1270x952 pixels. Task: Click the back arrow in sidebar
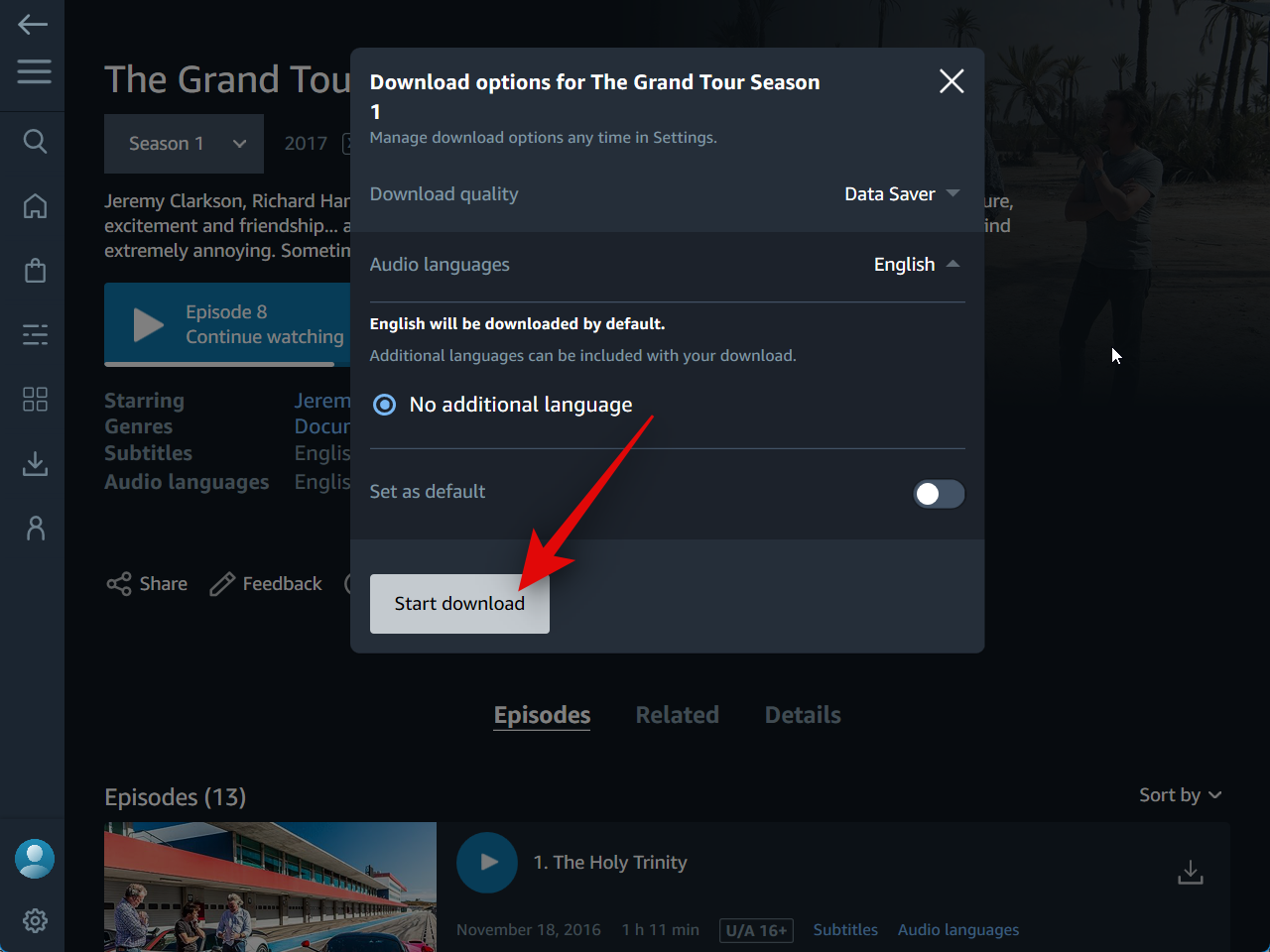33,25
